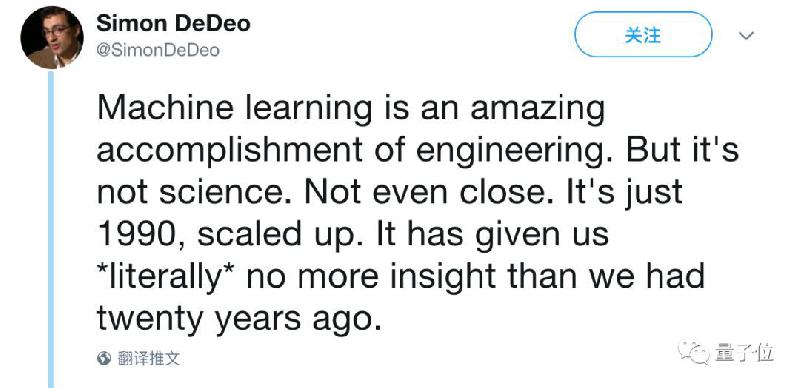Expand the tweet options chevron
The width and height of the screenshot is (800, 388).
click(x=746, y=35)
